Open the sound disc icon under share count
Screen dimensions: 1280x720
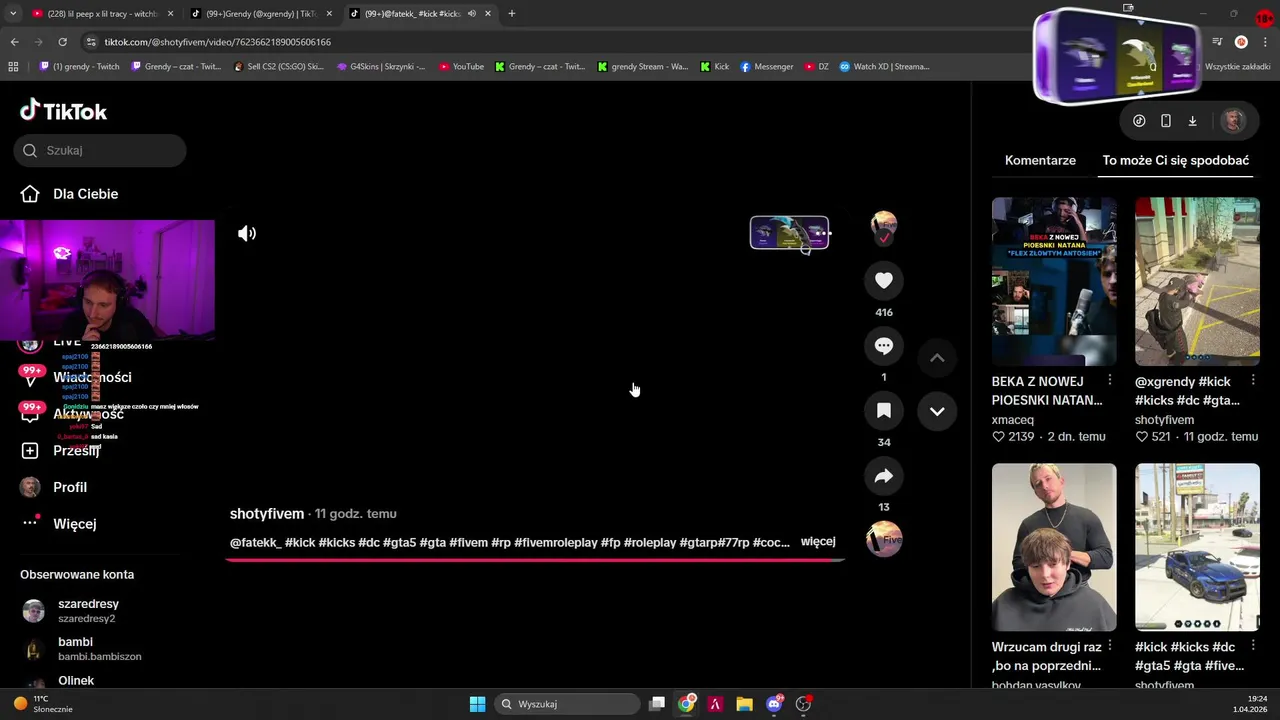884,540
